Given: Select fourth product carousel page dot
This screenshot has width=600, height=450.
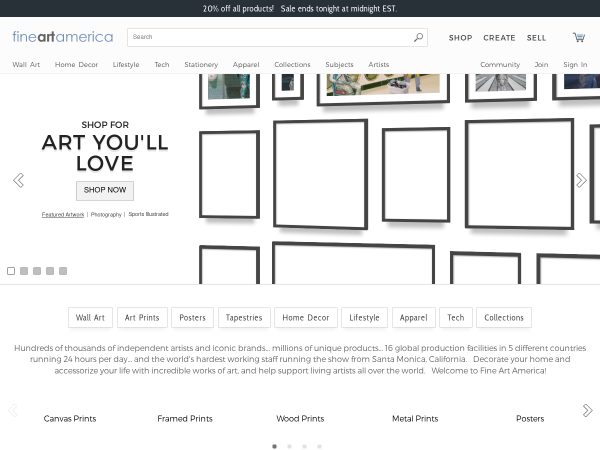Looking at the screenshot, I should point(319,446).
